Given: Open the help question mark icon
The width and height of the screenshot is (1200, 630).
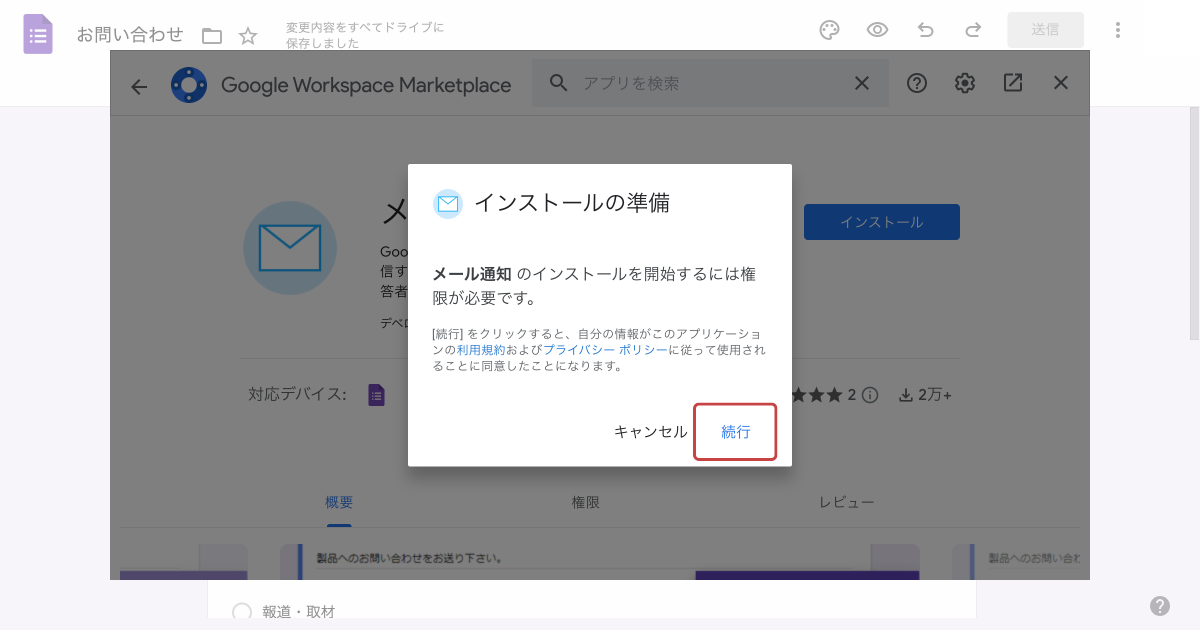Looking at the screenshot, I should point(1160,606).
